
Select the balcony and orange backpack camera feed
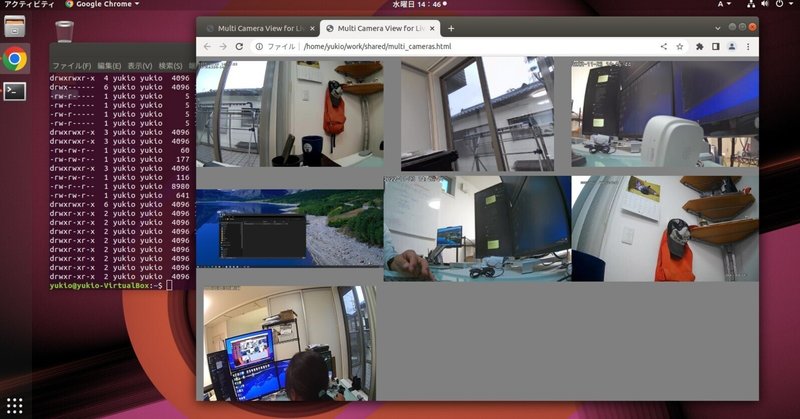(290, 114)
